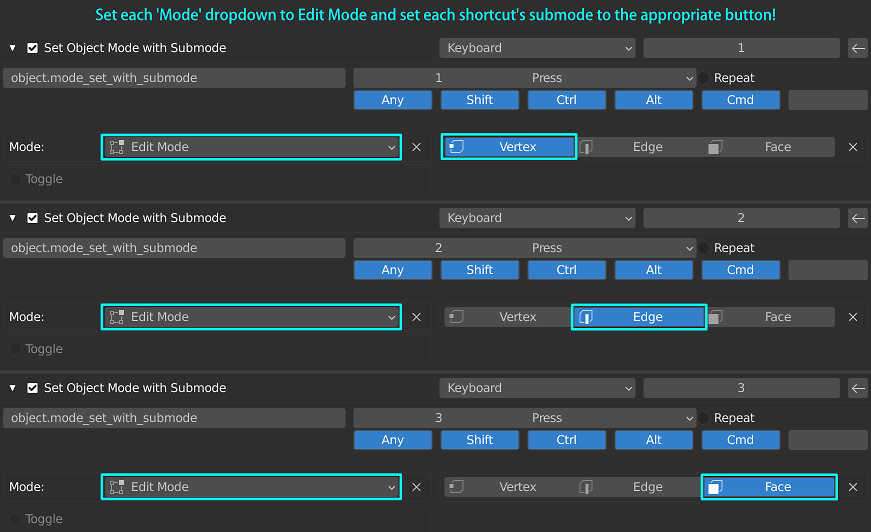
Task: Select Face submode in first shortcut
Action: pos(770,147)
